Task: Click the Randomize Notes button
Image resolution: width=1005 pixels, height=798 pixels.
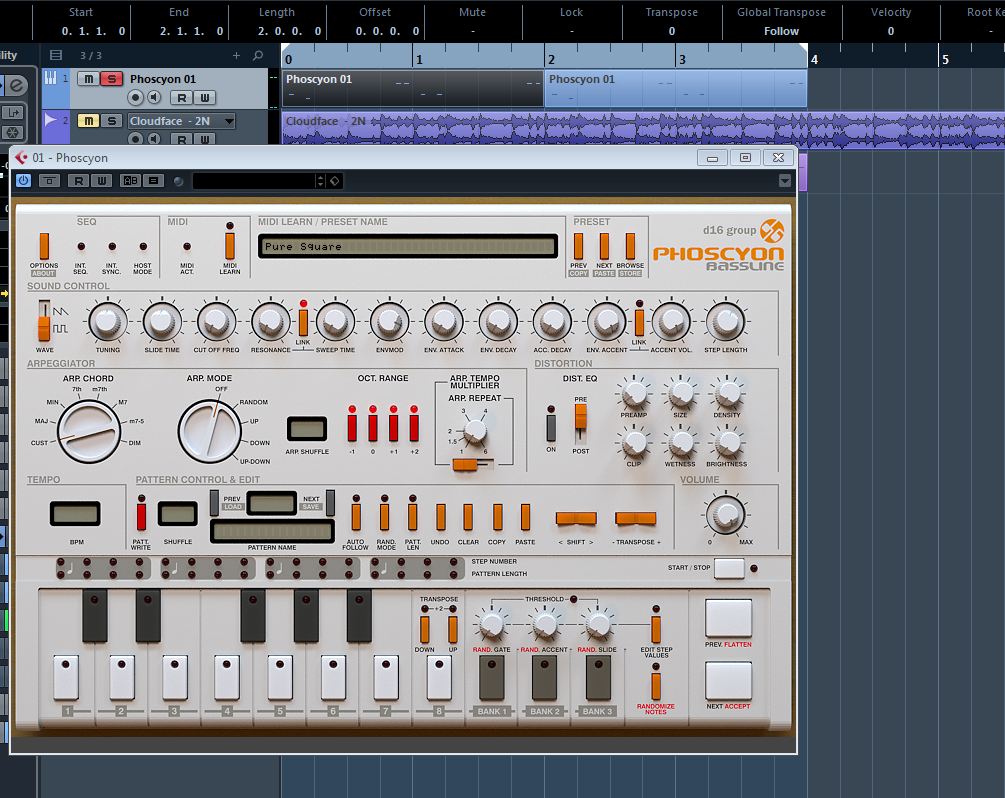Action: [x=656, y=686]
